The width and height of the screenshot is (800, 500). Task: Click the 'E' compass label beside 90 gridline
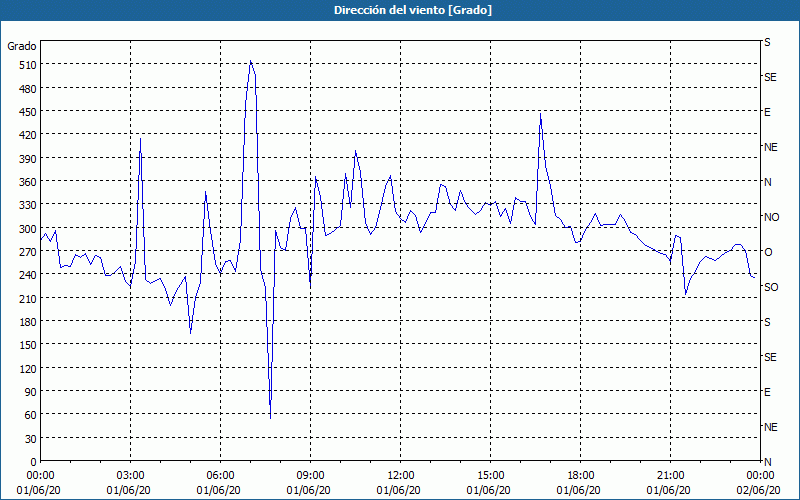pyautogui.click(x=767, y=392)
